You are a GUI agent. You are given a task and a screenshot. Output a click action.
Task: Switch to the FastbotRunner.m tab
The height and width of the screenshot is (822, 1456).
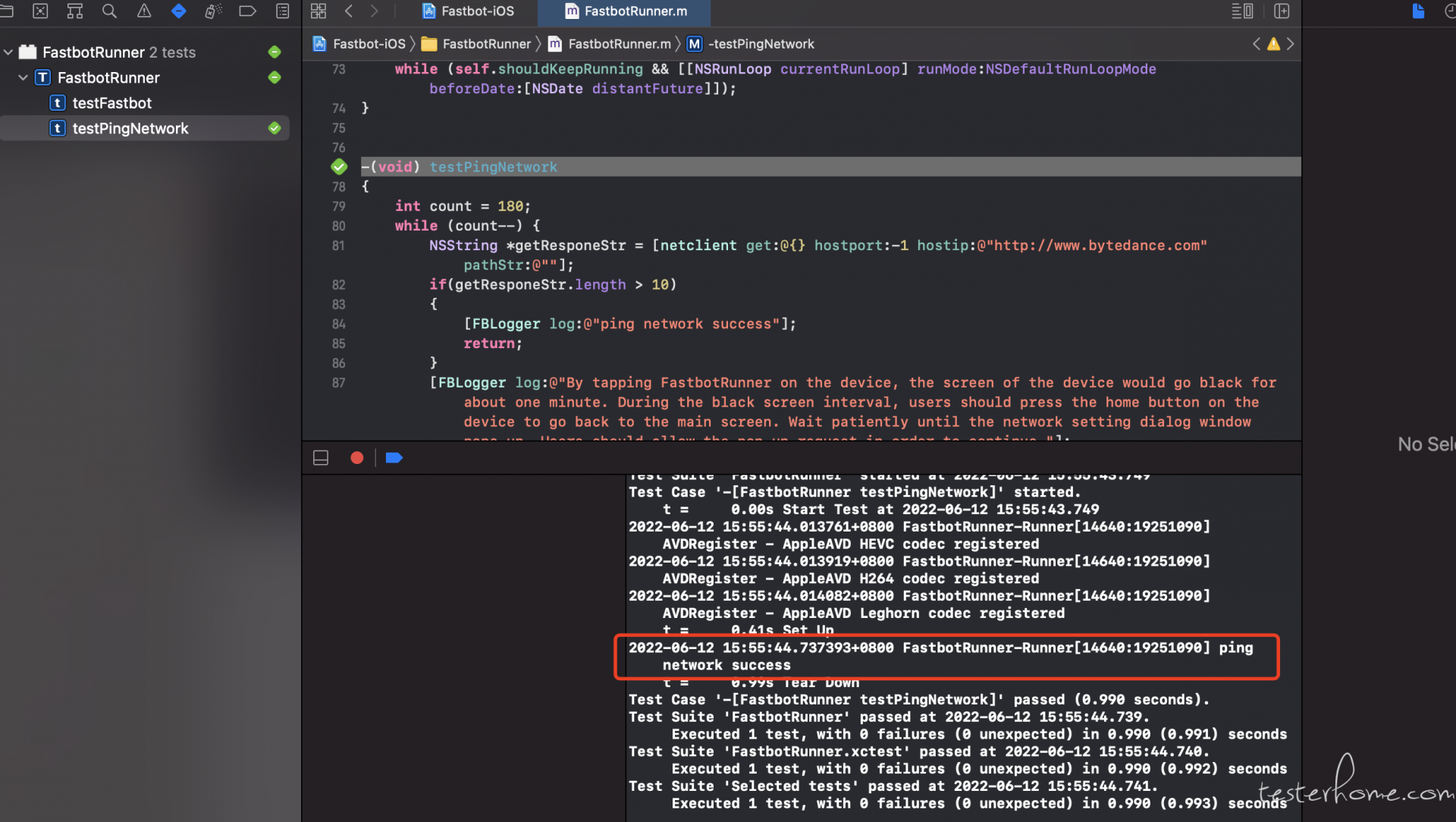pos(625,11)
